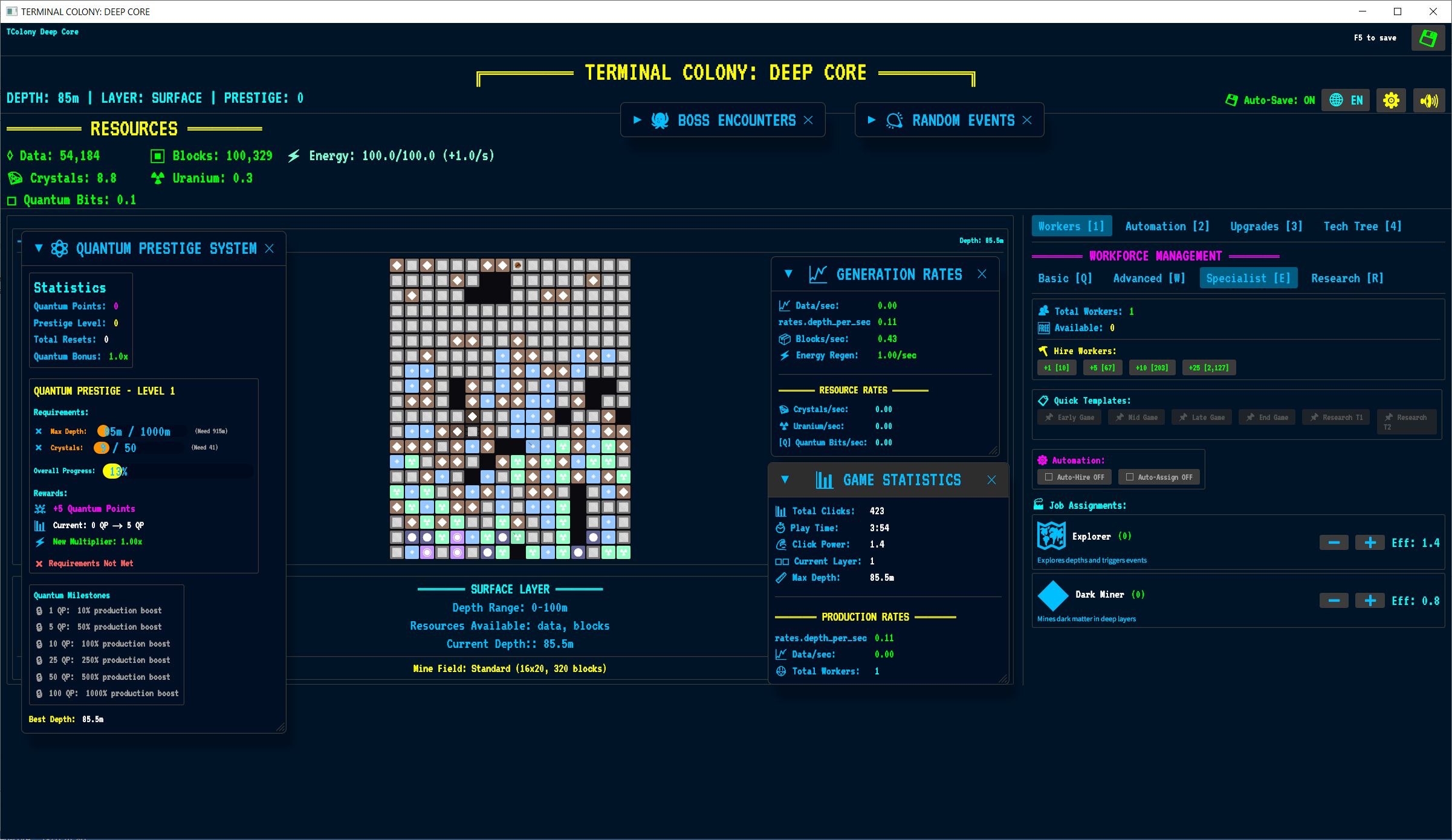Open the Research [R] workforce tab

[x=1347, y=279]
